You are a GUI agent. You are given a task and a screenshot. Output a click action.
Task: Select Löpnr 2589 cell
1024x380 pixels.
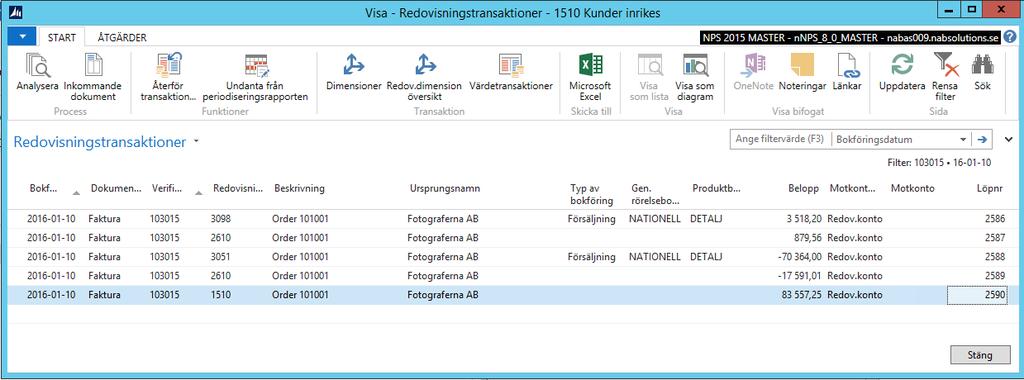tap(995, 276)
